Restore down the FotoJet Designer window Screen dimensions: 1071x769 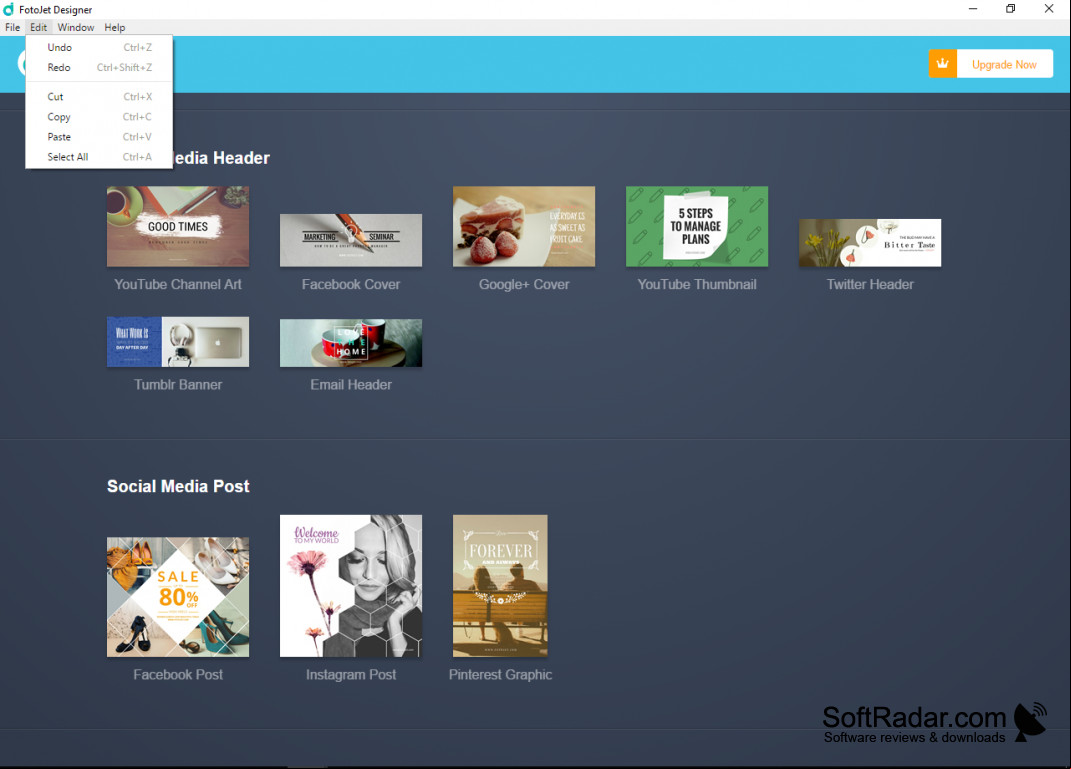point(1010,9)
